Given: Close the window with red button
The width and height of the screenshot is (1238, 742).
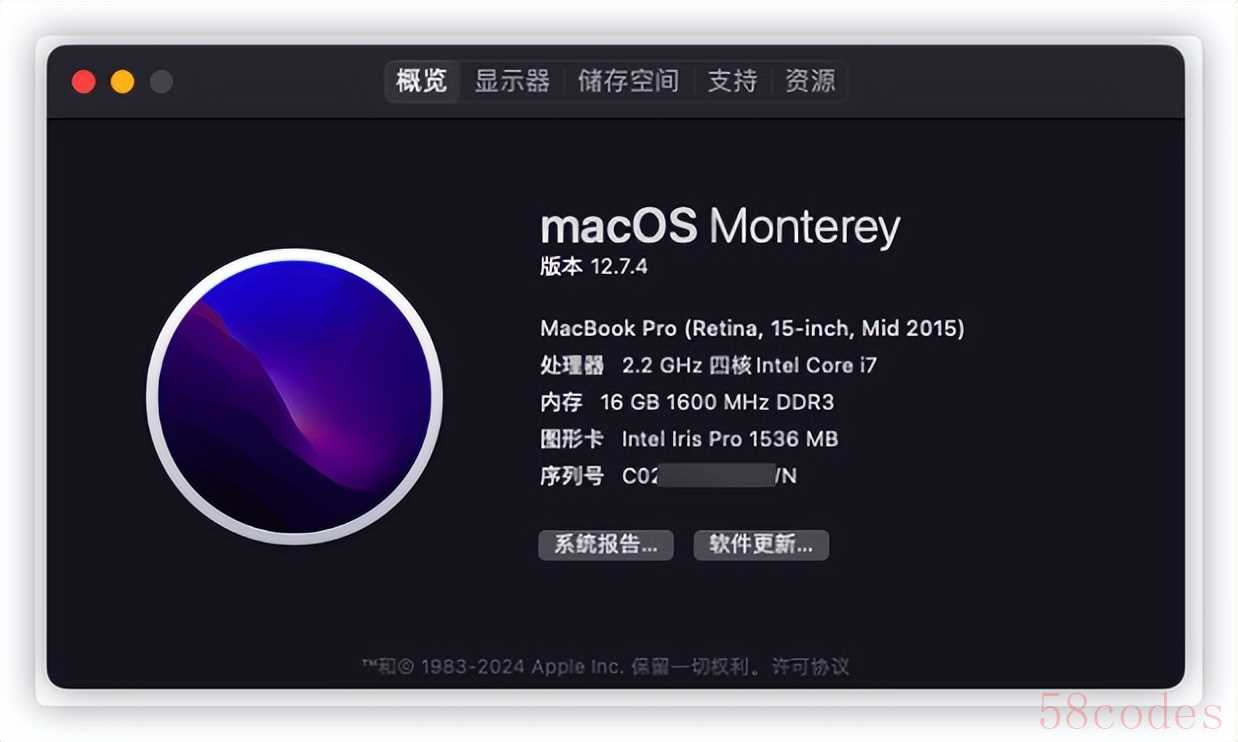Looking at the screenshot, I should point(84,82).
